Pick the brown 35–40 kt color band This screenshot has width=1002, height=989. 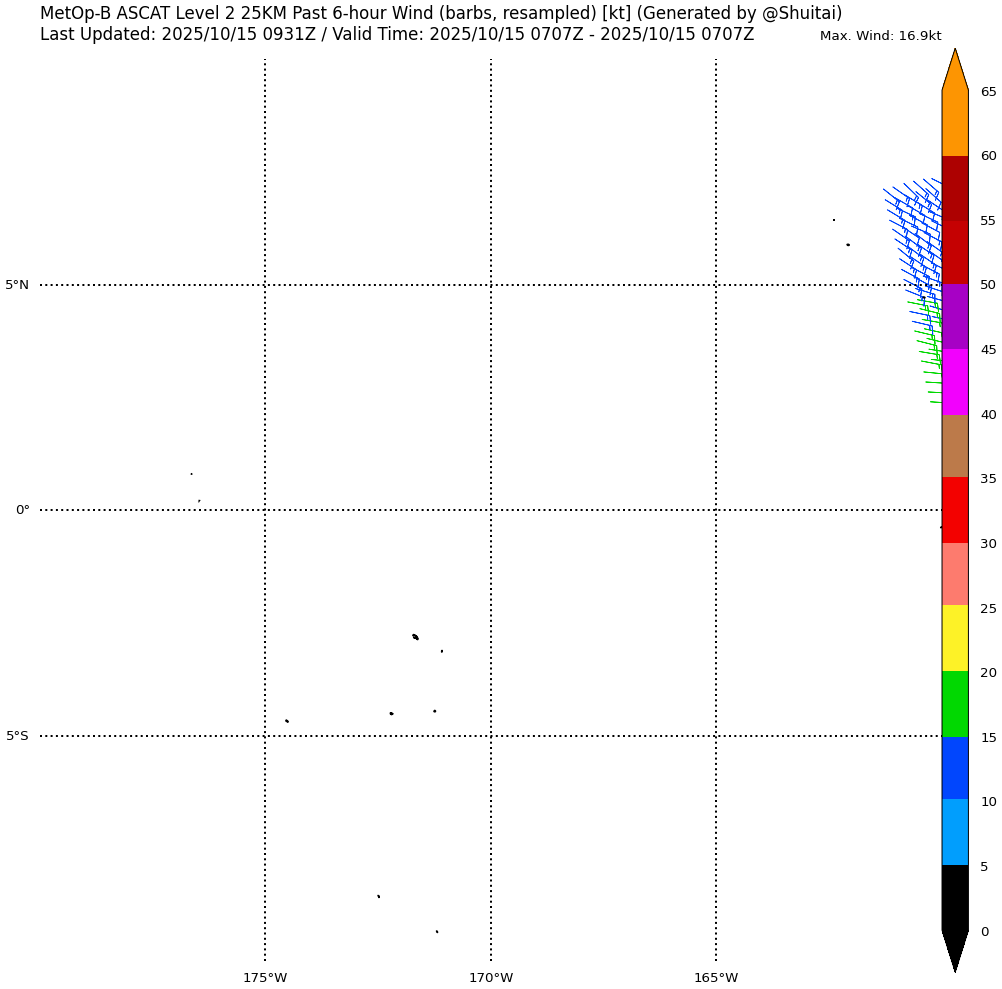(955, 446)
